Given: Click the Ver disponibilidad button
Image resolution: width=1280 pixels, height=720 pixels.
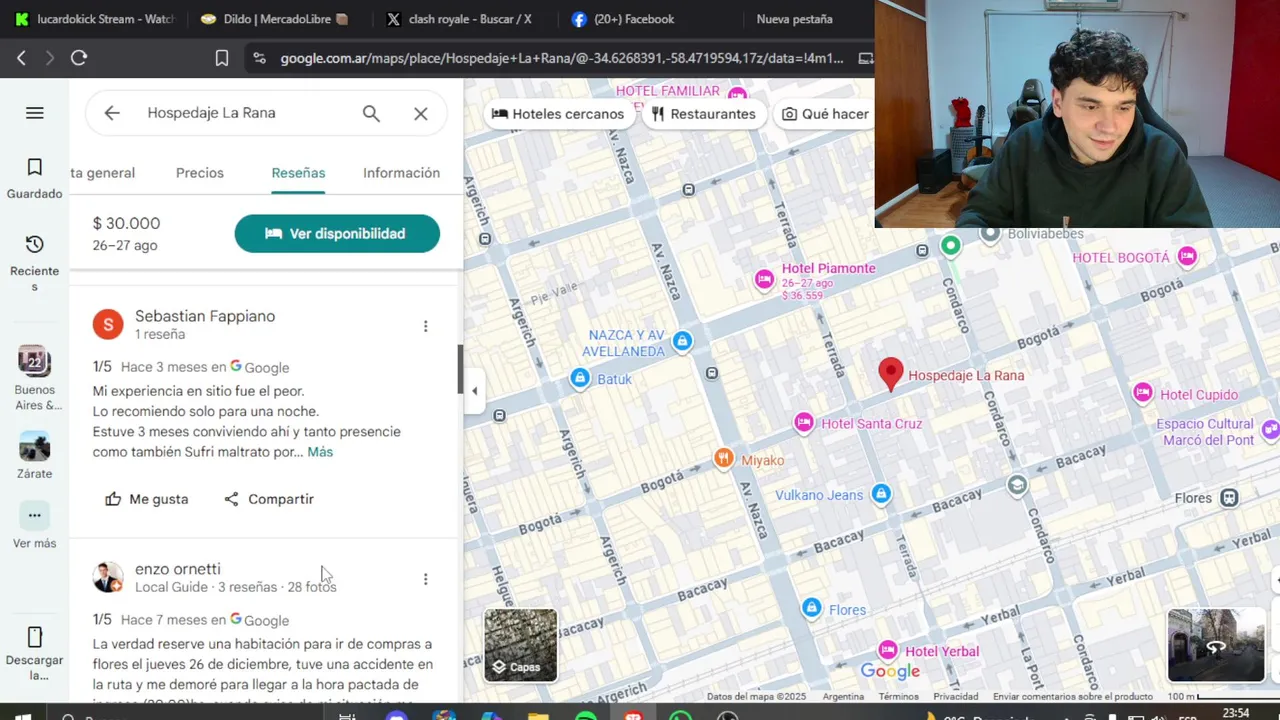Looking at the screenshot, I should click(x=337, y=233).
